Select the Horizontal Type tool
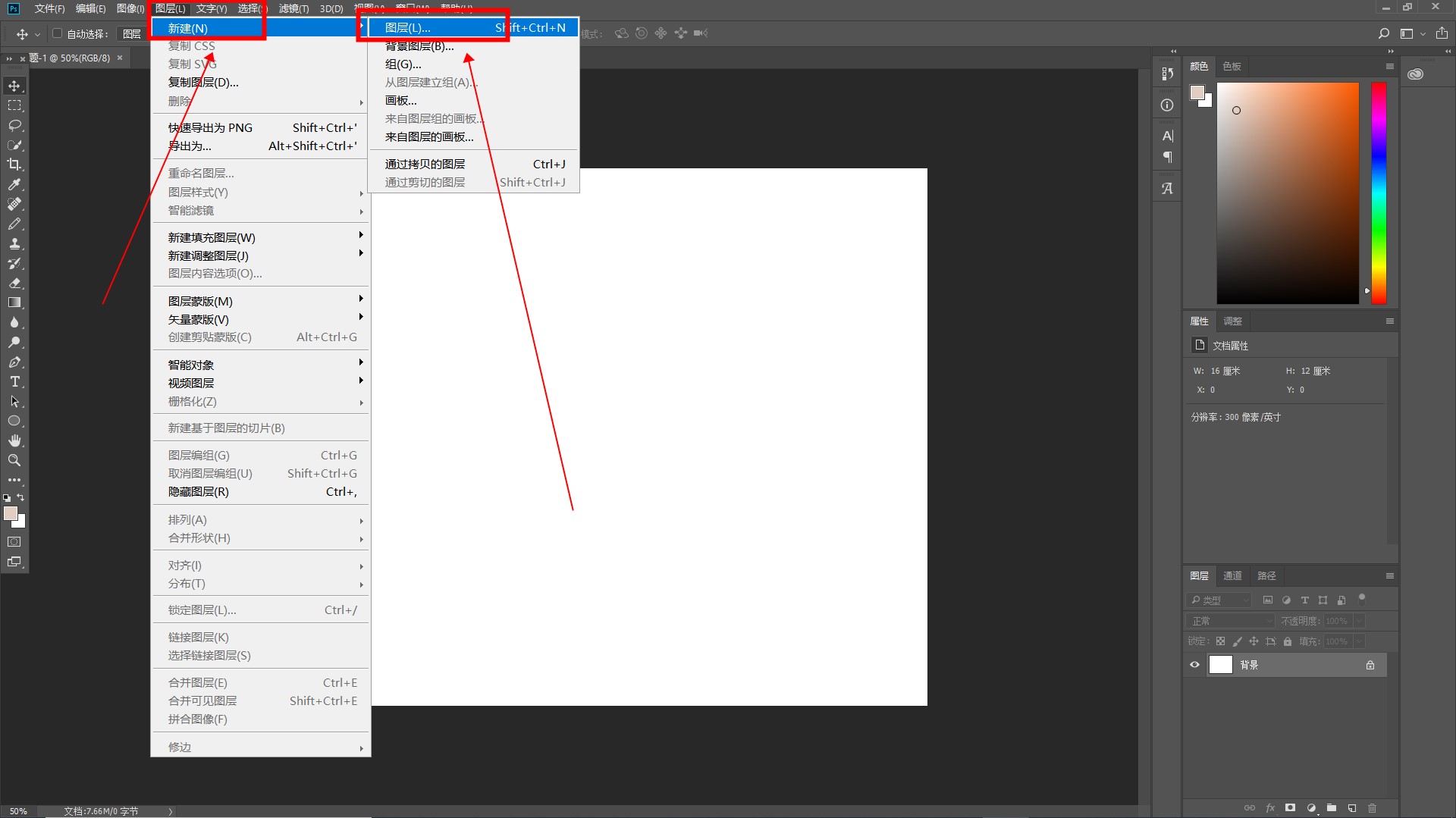The height and width of the screenshot is (818, 1456). [x=14, y=381]
